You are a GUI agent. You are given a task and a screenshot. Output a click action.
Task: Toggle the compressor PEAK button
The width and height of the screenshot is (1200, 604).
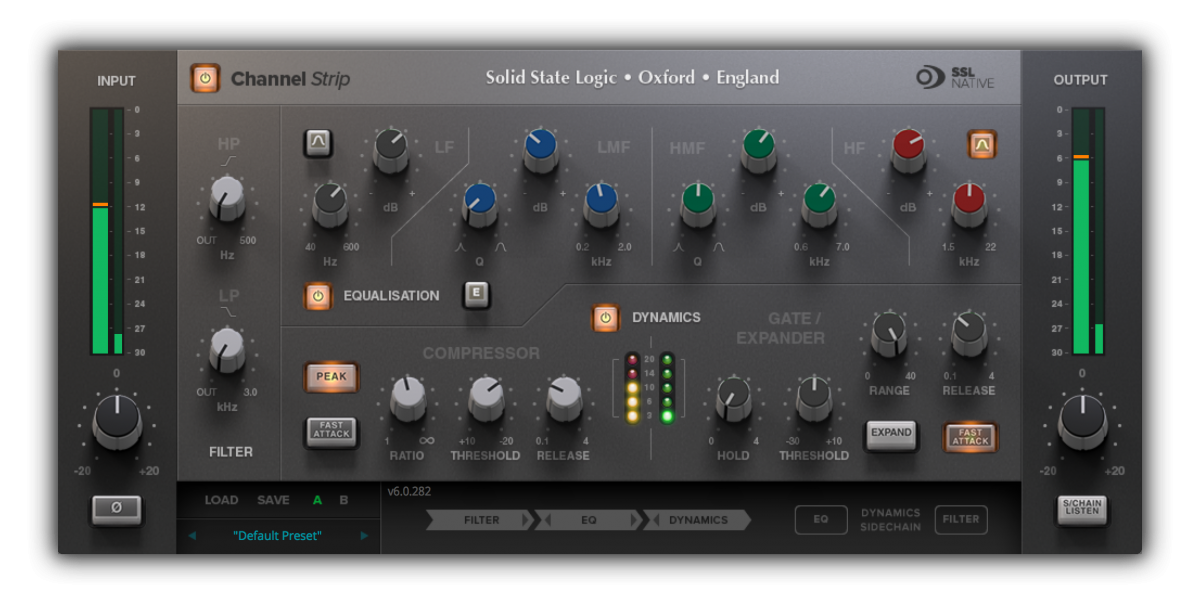coord(331,377)
